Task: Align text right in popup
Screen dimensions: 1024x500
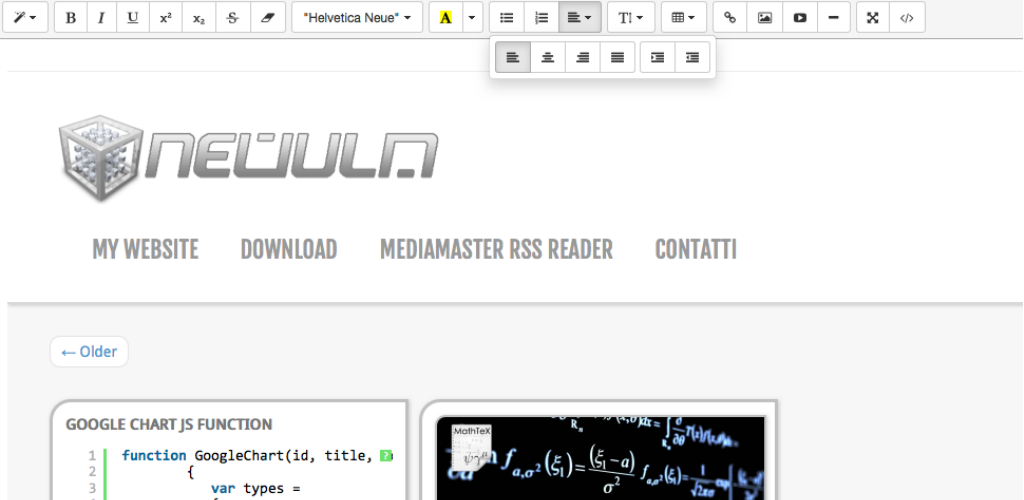Action: point(583,57)
